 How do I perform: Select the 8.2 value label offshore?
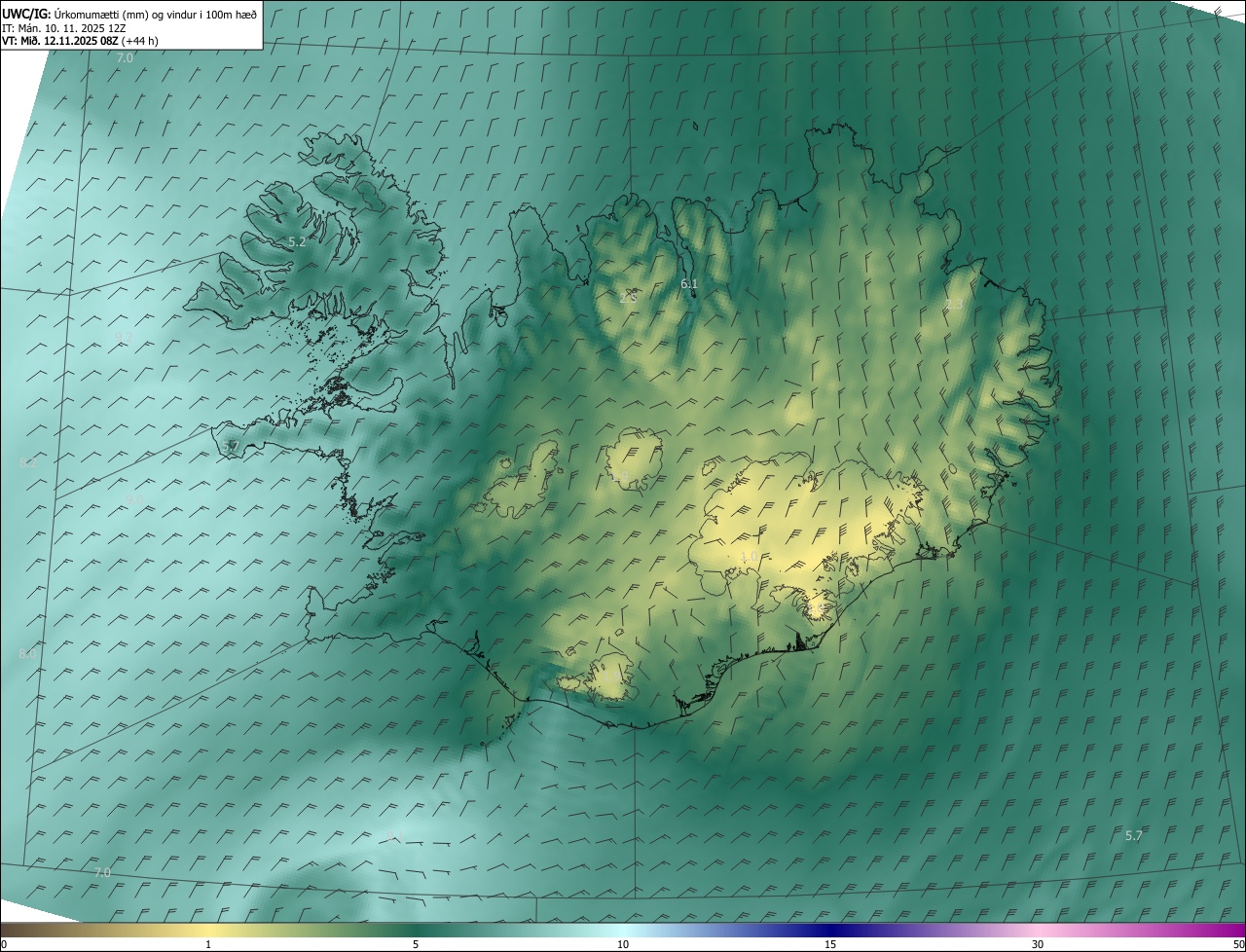coord(27,462)
